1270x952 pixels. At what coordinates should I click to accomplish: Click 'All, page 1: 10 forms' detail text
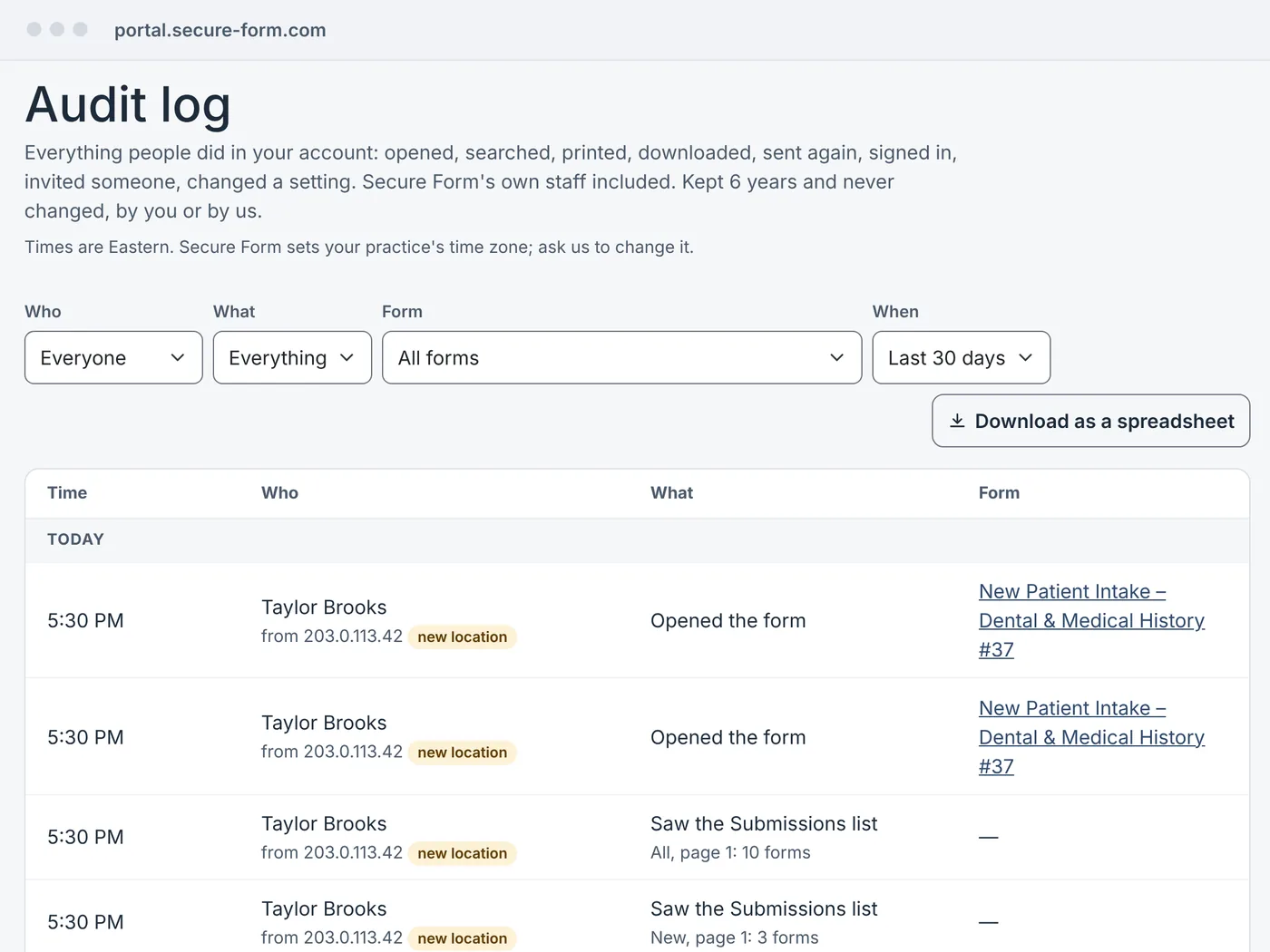click(730, 852)
